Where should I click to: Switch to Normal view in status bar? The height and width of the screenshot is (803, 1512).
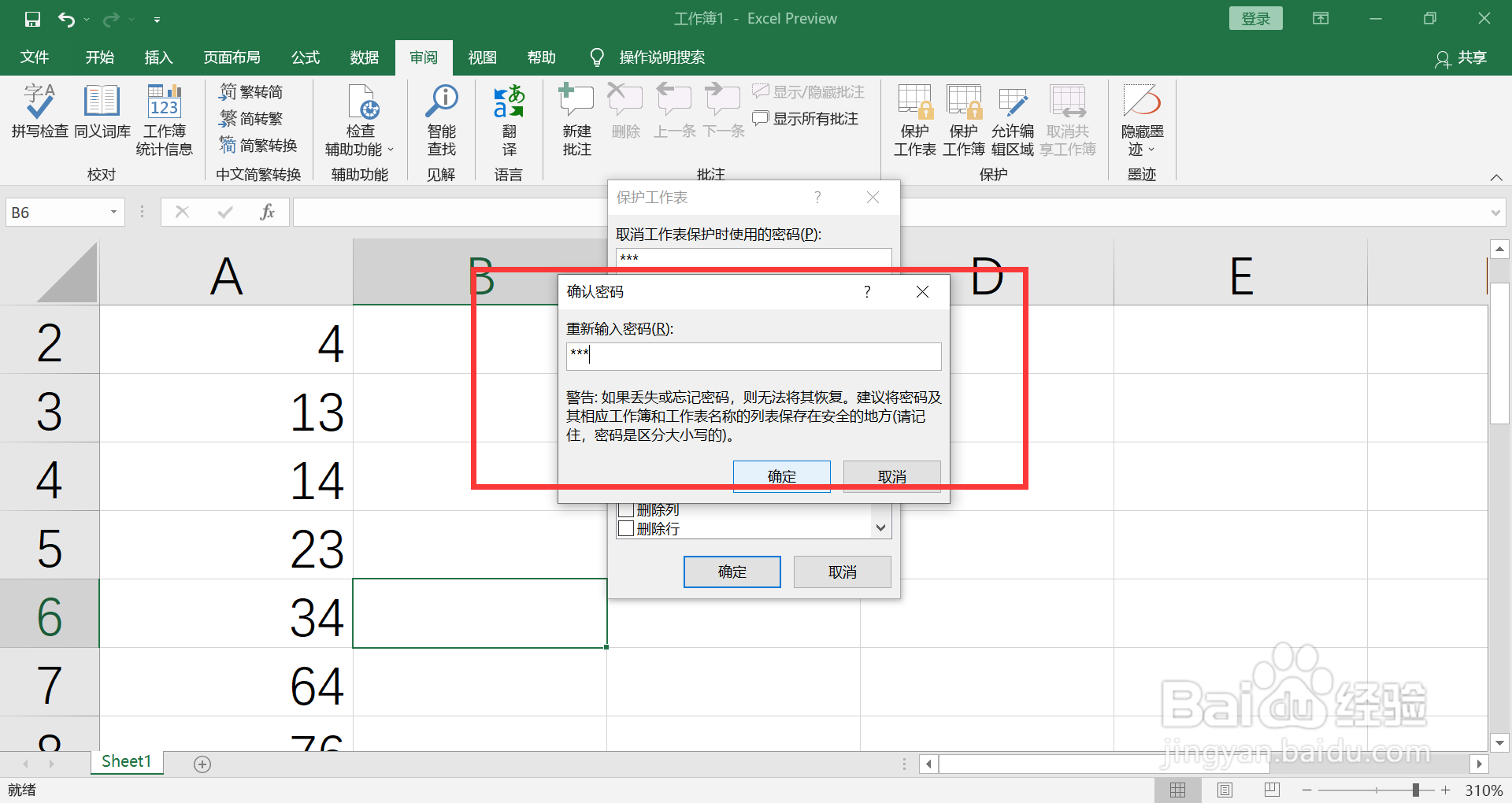coord(1177,790)
